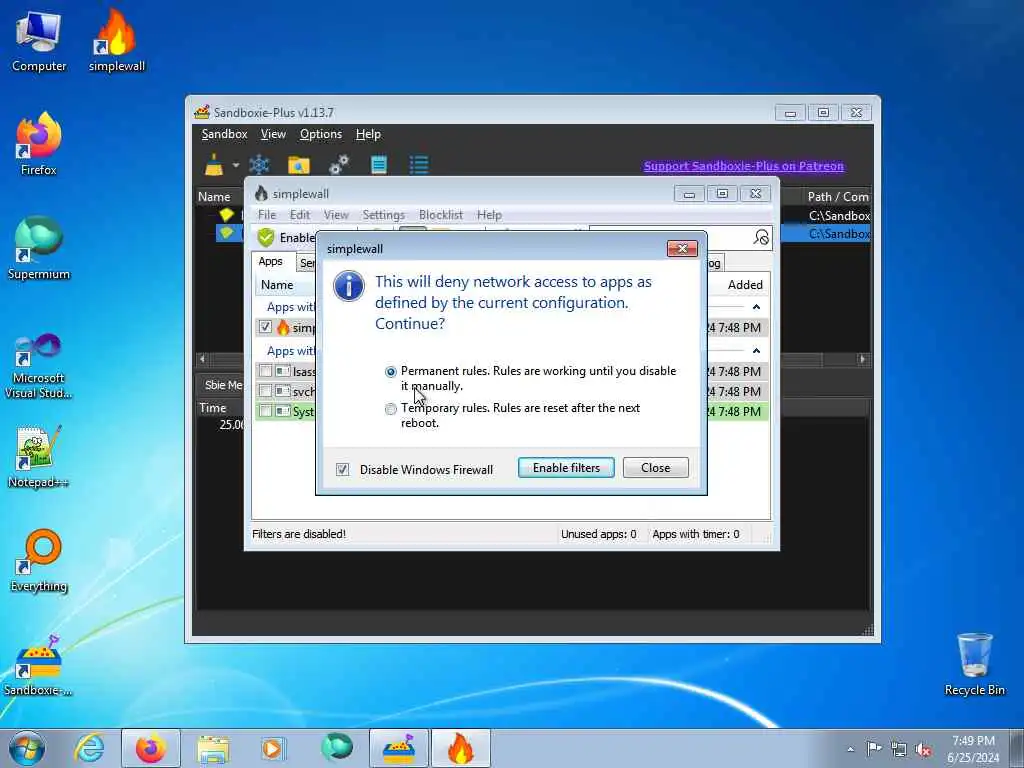Click the blue notepad icon in Sandboxie toolbar
1024x768 pixels.
(379, 165)
